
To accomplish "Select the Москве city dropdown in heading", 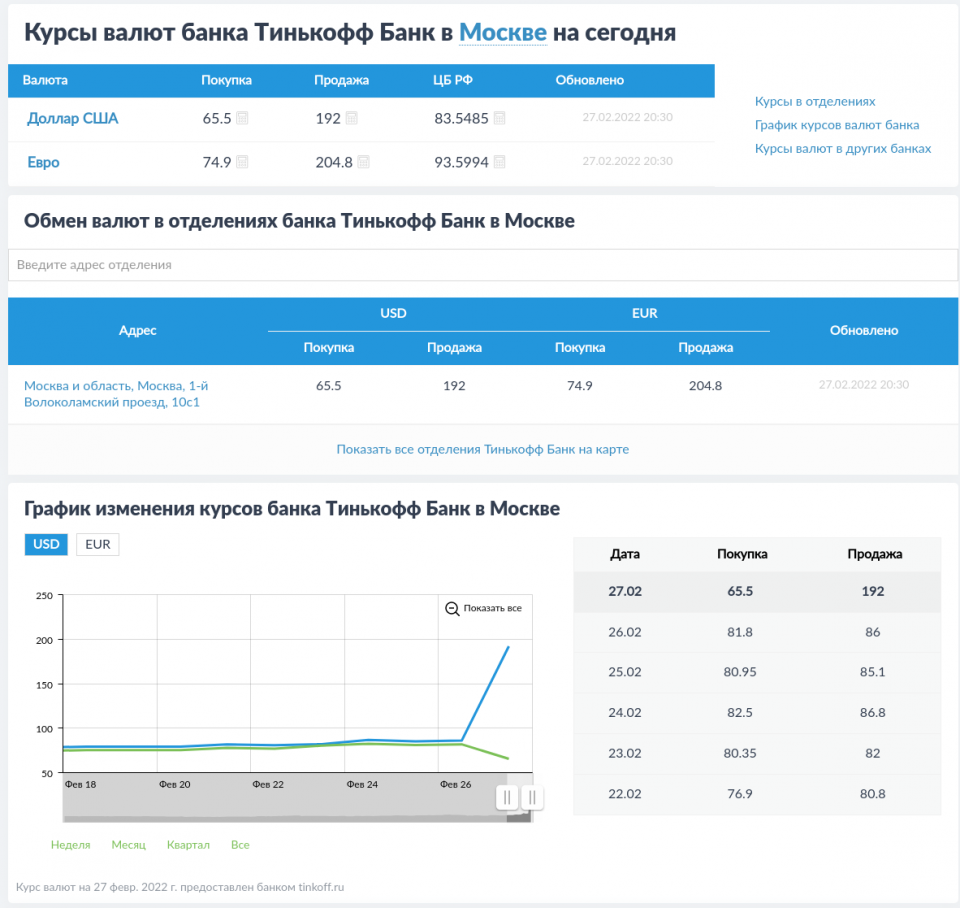I will [x=502, y=33].
